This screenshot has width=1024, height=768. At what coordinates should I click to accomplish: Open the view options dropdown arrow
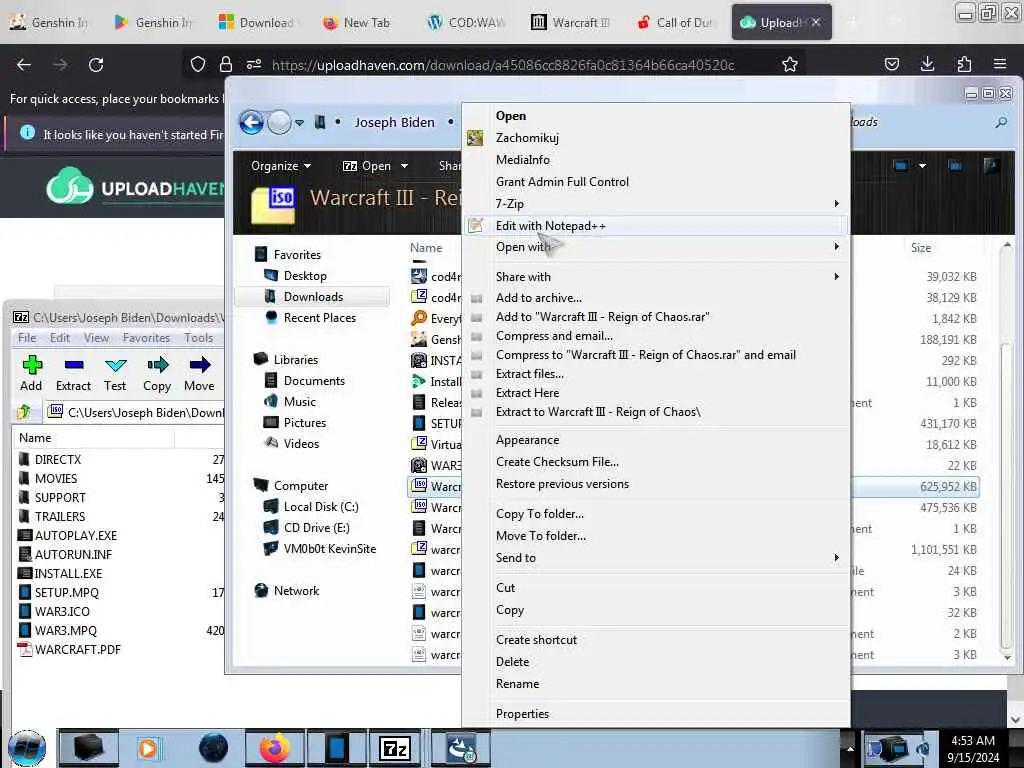[922, 166]
